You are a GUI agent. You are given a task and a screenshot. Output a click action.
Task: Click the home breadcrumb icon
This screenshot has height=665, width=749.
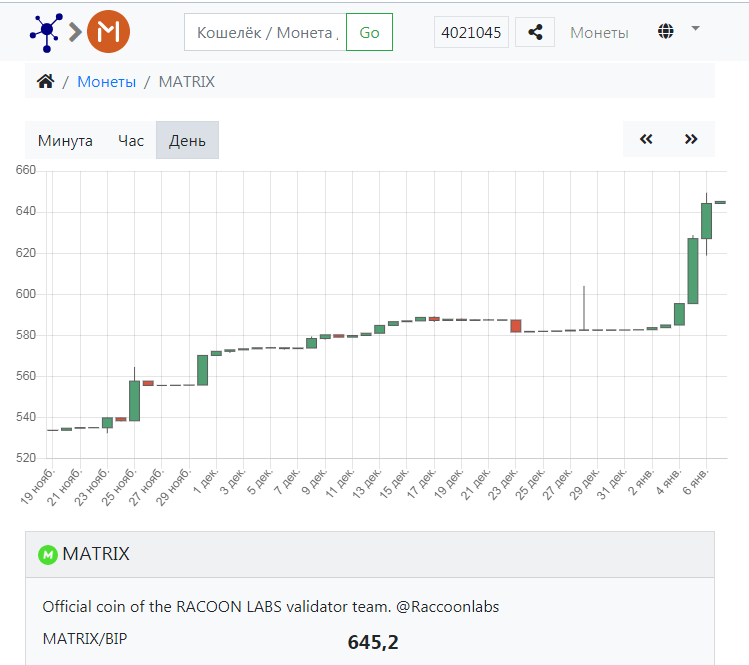(45, 82)
